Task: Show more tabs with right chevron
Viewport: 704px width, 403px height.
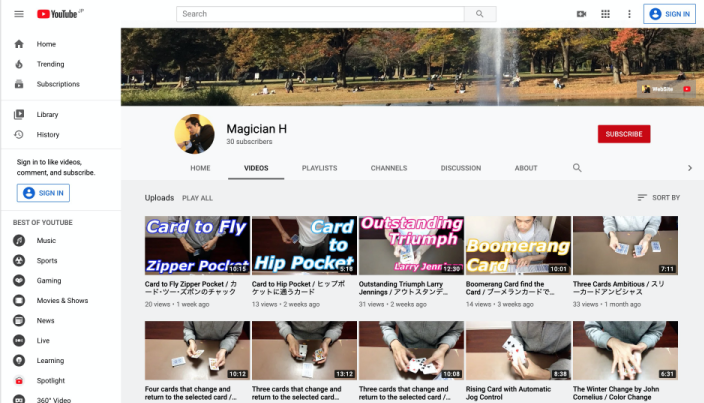Action: tap(690, 168)
